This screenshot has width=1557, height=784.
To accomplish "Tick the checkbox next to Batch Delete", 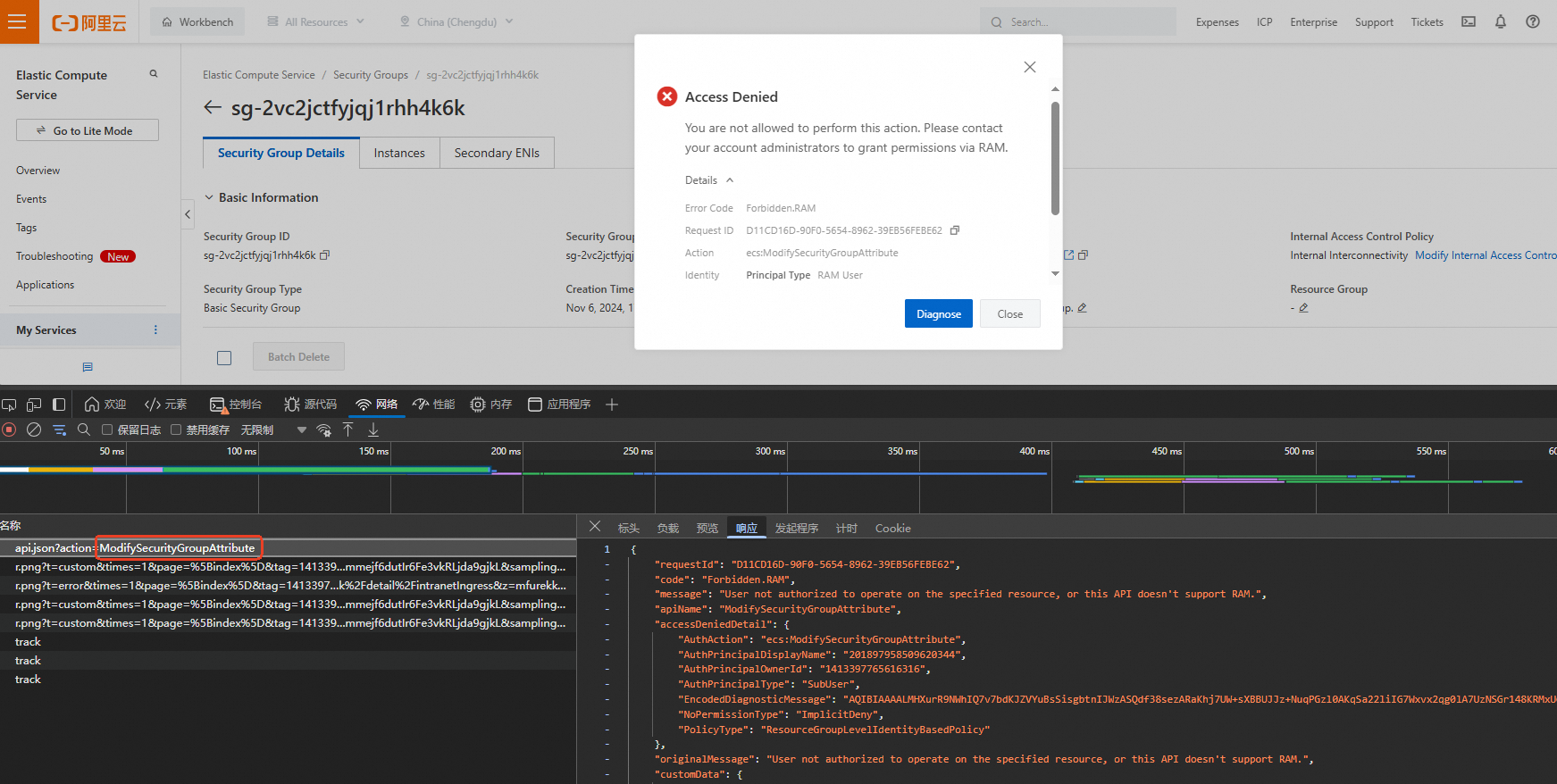I will coord(224,357).
